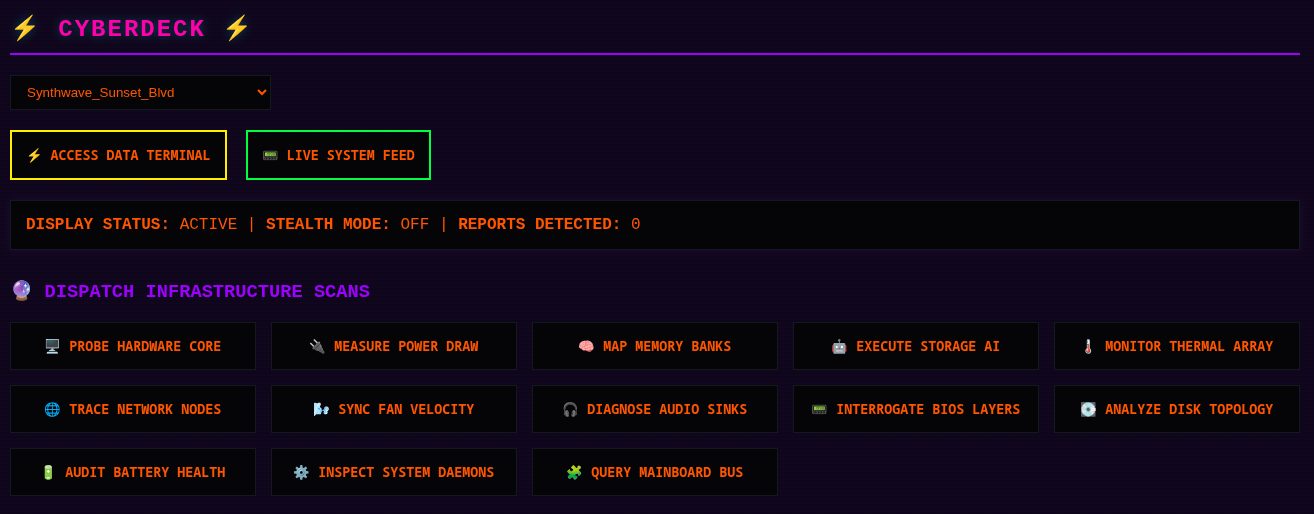The height and width of the screenshot is (514, 1314).
Task: Click the Access Data Terminal button
Action: pos(118,155)
